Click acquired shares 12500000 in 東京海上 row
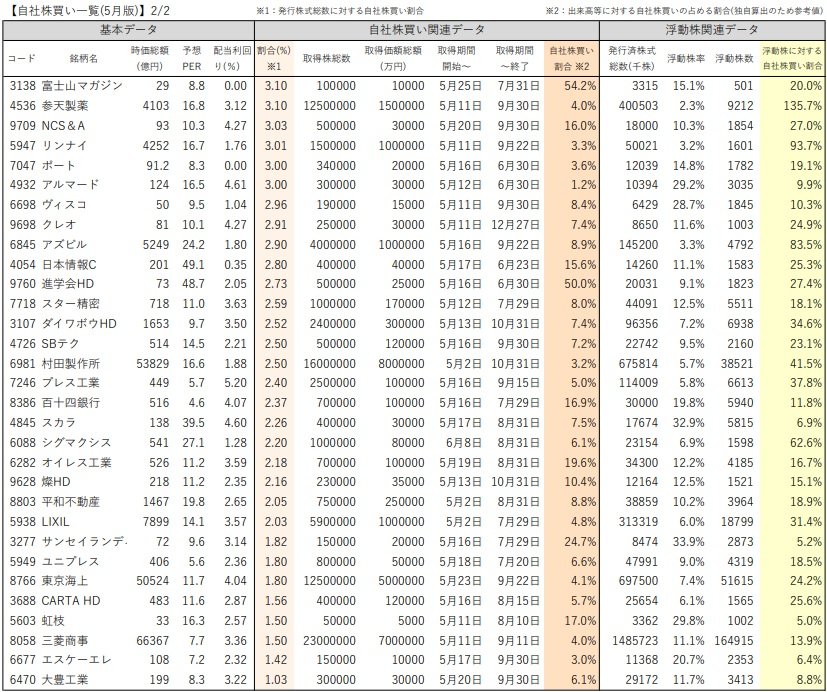Viewport: 827px width, 692px height. 329,581
